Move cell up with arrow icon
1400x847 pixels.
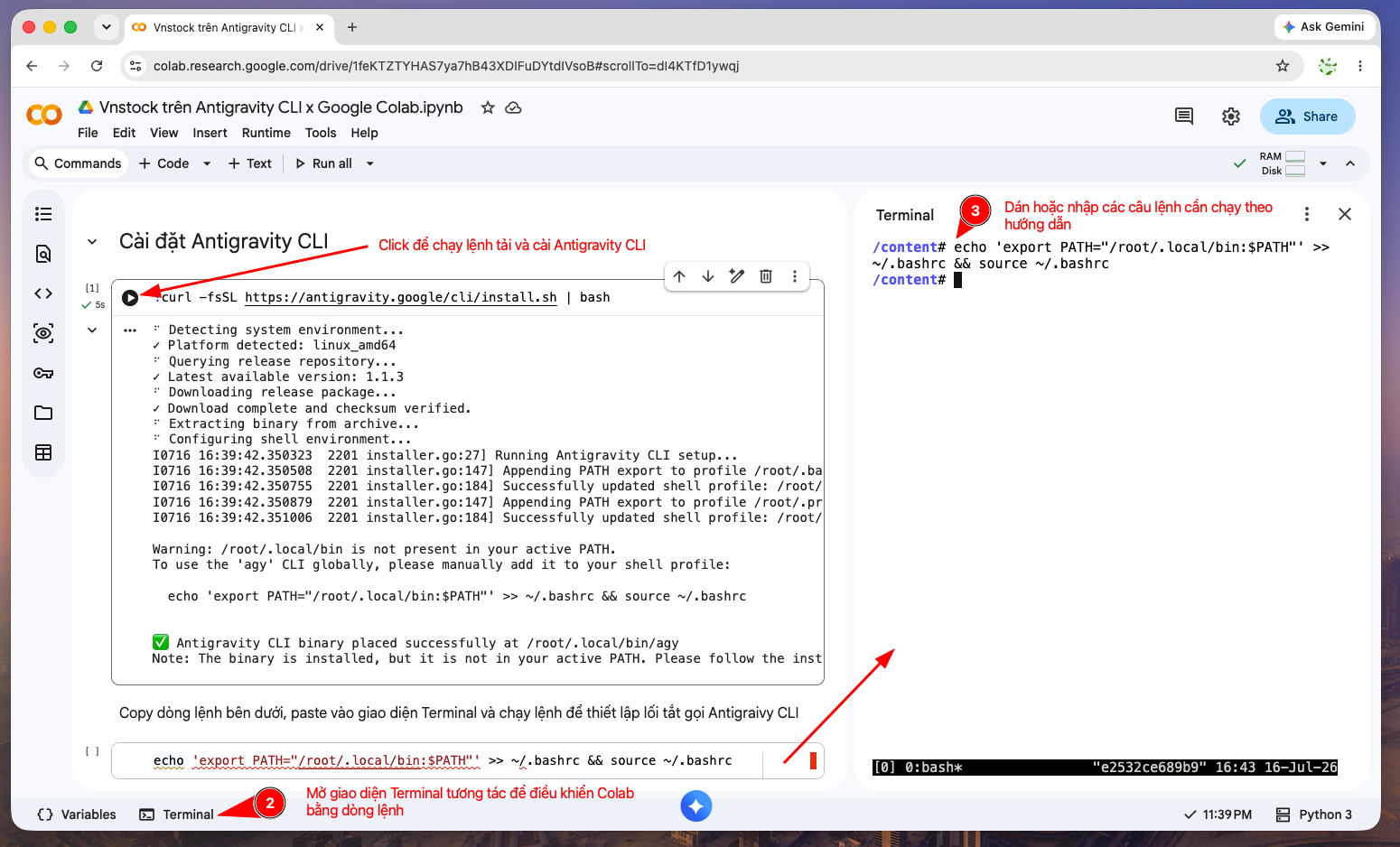tap(679, 276)
